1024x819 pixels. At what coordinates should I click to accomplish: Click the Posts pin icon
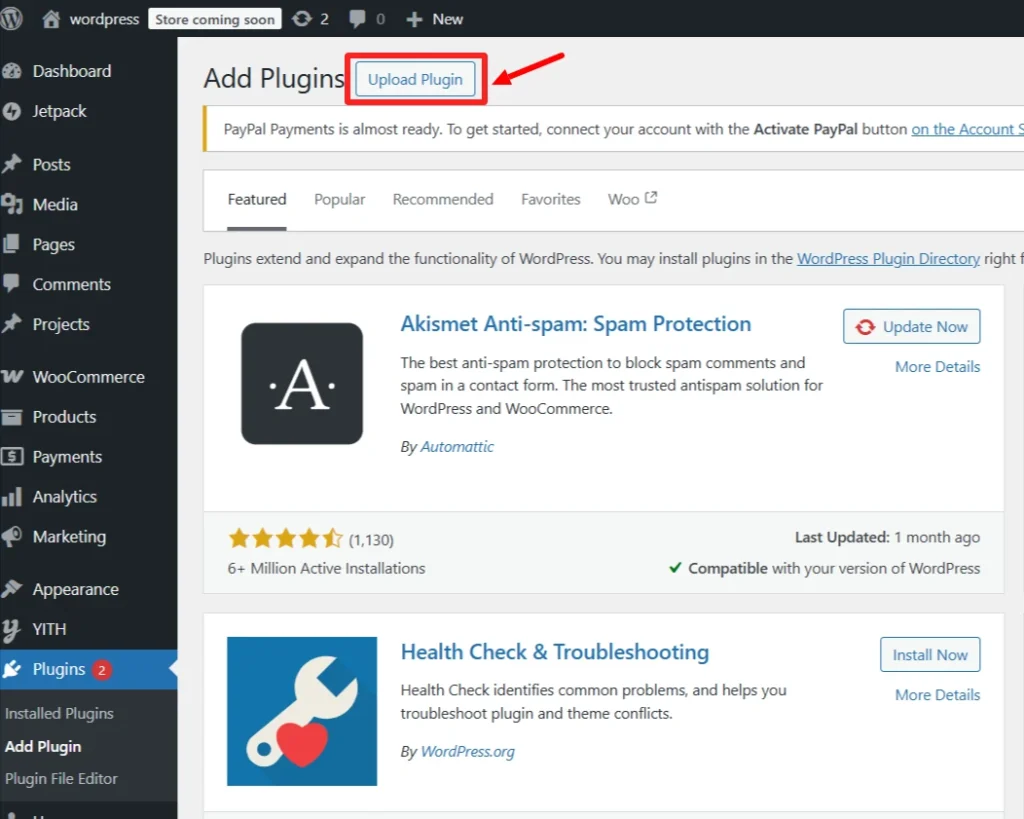click(x=12, y=164)
